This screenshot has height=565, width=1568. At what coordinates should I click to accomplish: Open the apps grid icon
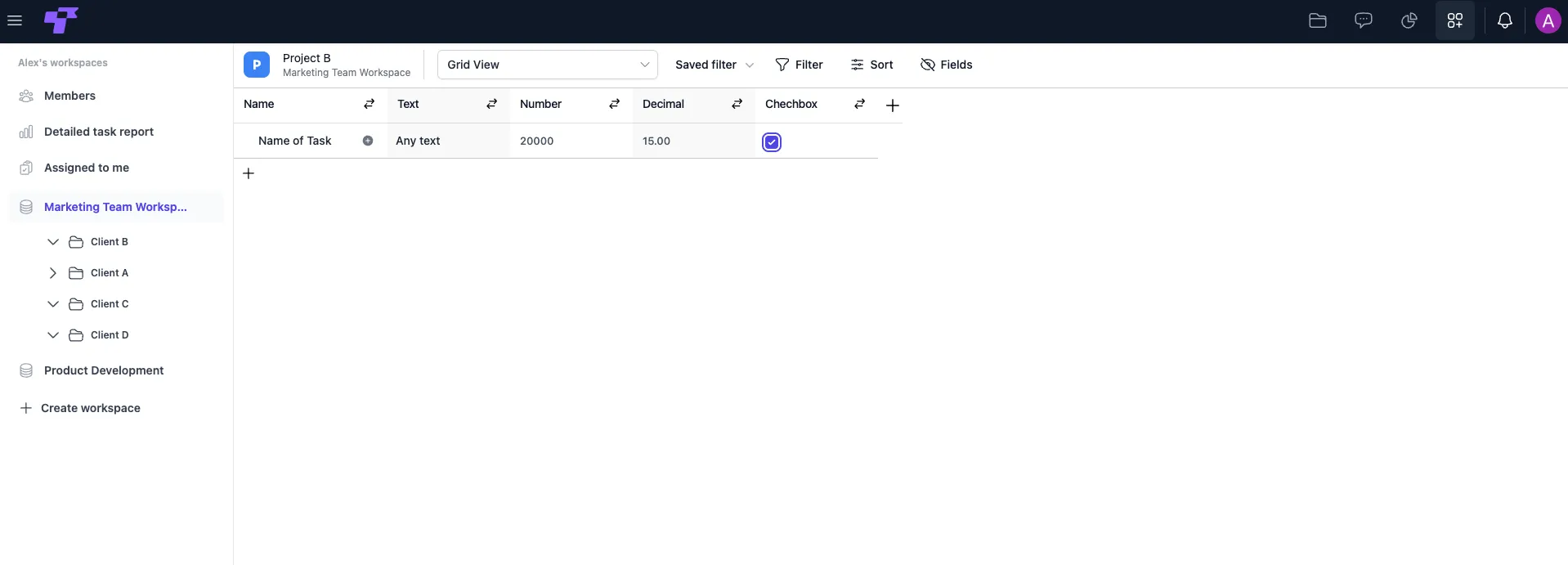(x=1455, y=21)
